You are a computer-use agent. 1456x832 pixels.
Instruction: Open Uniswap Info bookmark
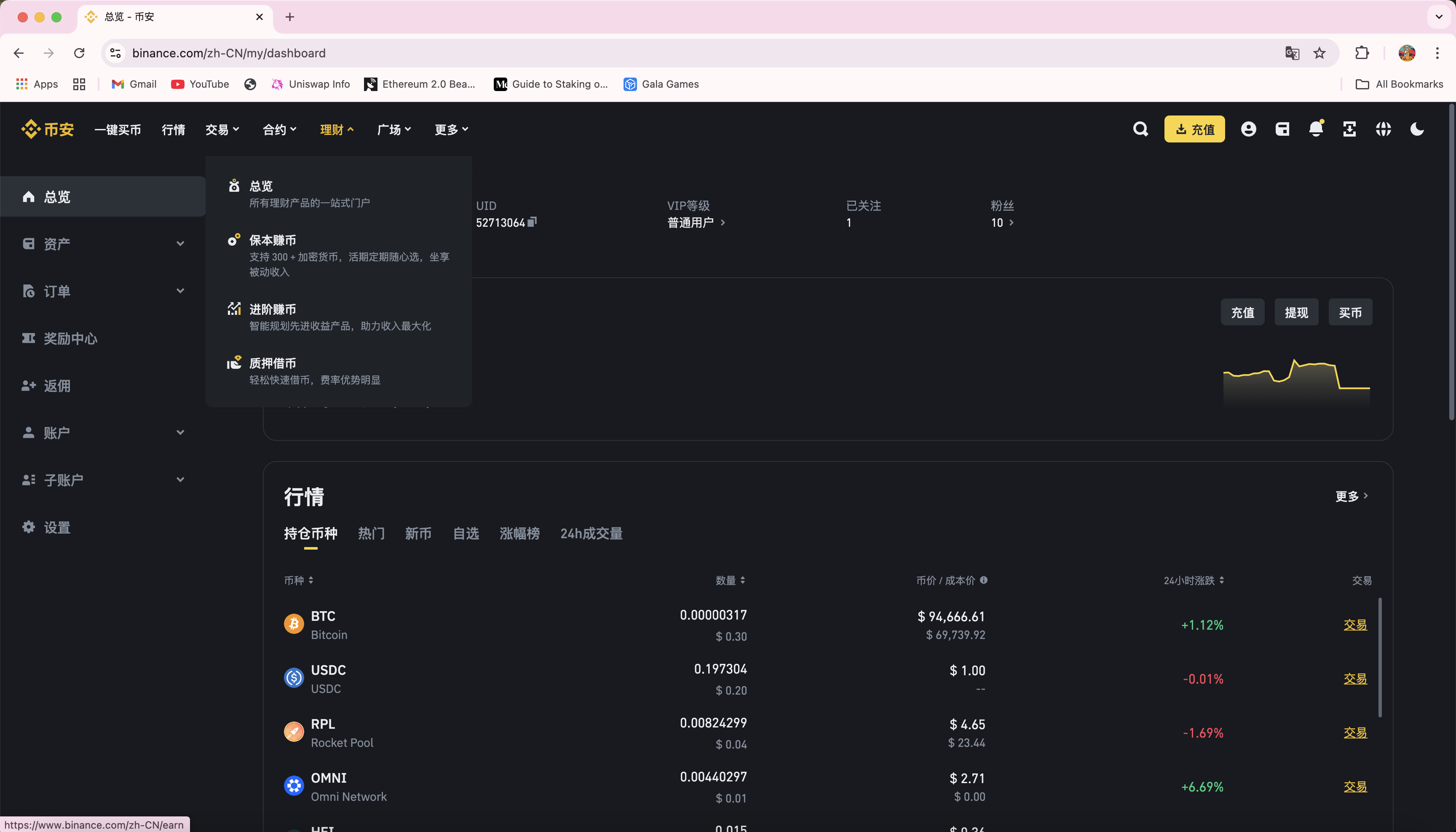pos(310,84)
